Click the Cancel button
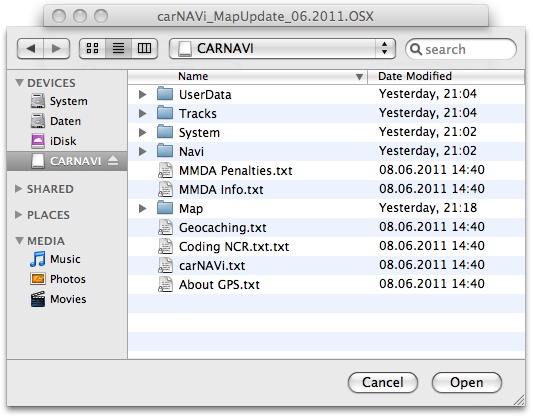The image size is (533, 419). (x=383, y=382)
